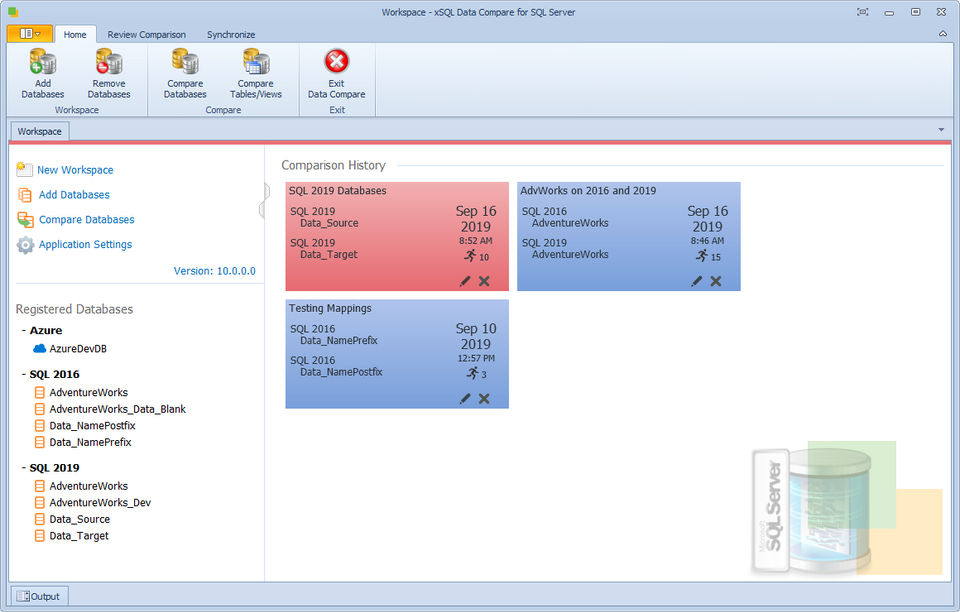
Task: Select AdventureWorks_Dev database
Action: 100,503
